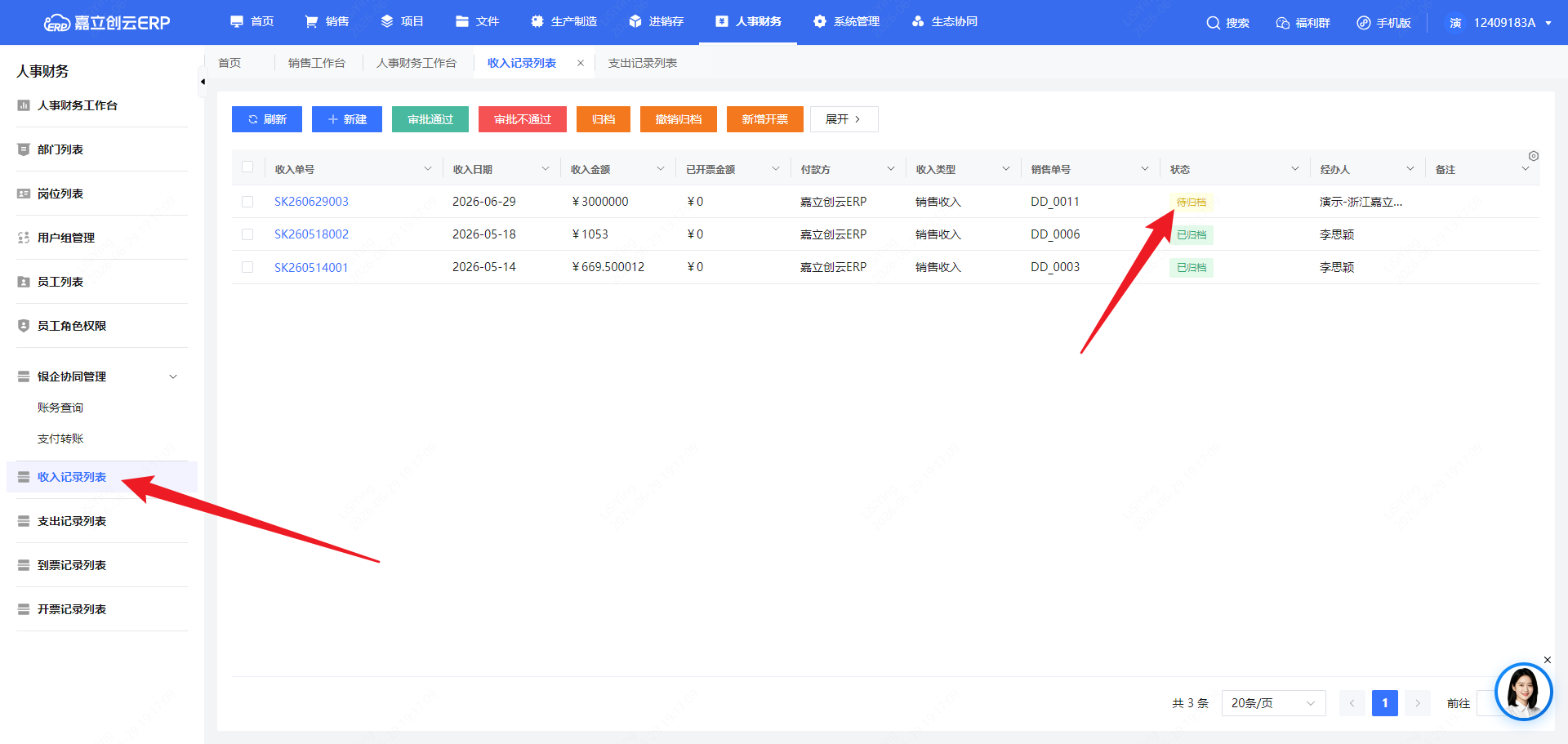Viewport: 1568px width, 744px height.
Task: Switch to the 首页 page tab
Action: coord(229,63)
